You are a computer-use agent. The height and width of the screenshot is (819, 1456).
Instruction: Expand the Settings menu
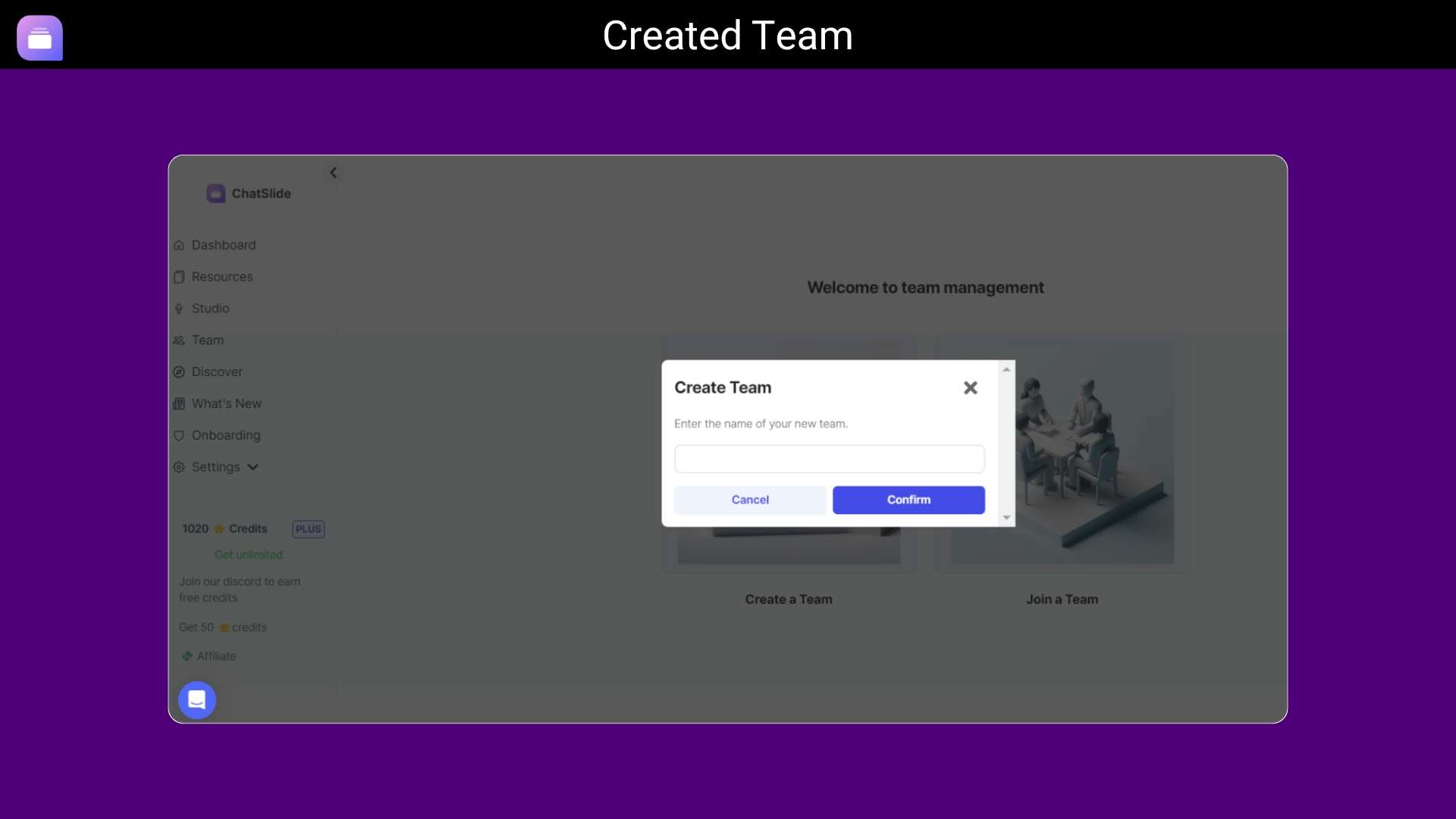pyautogui.click(x=216, y=466)
